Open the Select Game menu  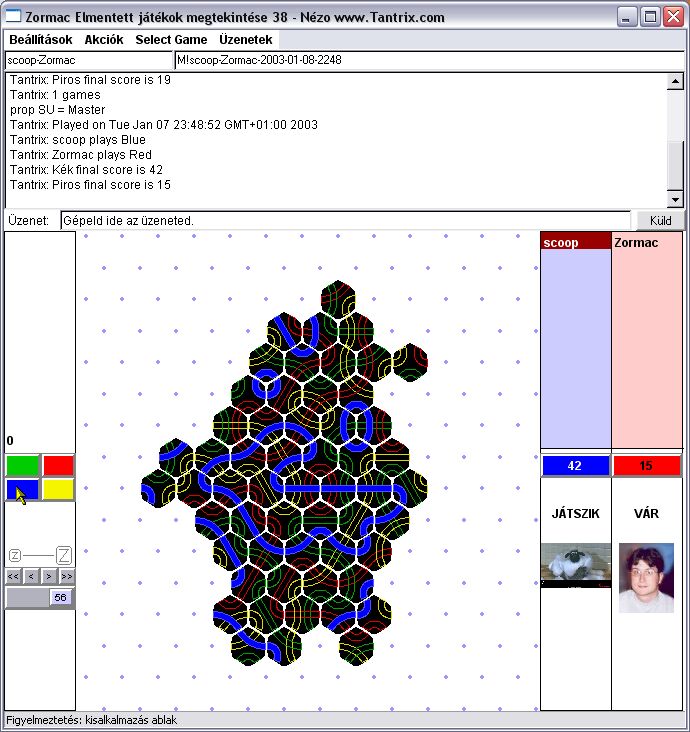171,40
